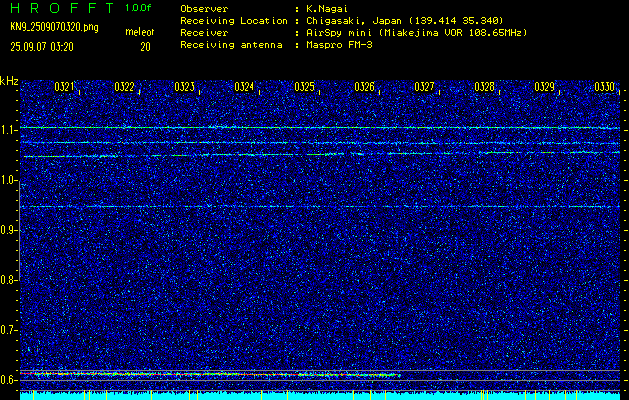Click the 0325 time label
The height and width of the screenshot is (400, 629).
pos(304,87)
